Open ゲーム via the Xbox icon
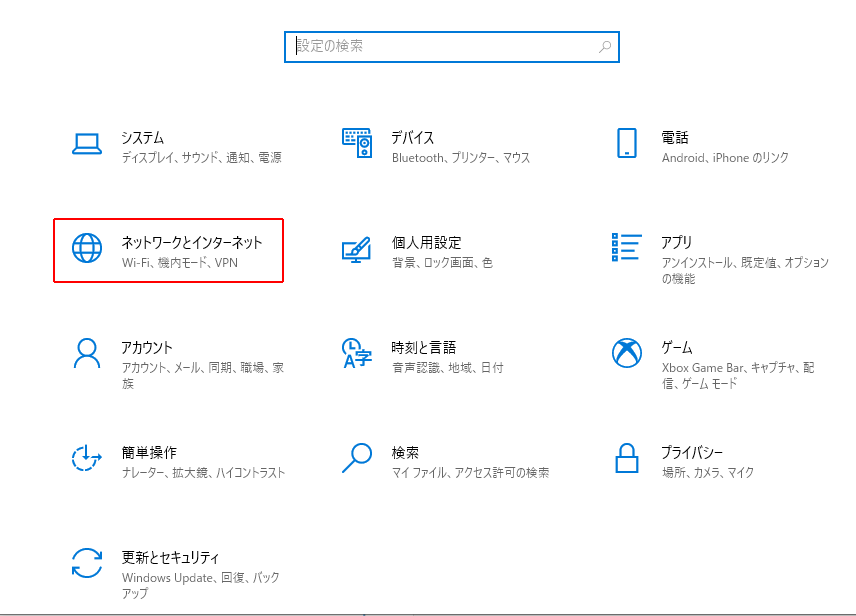The height and width of the screenshot is (616, 856). point(627,353)
